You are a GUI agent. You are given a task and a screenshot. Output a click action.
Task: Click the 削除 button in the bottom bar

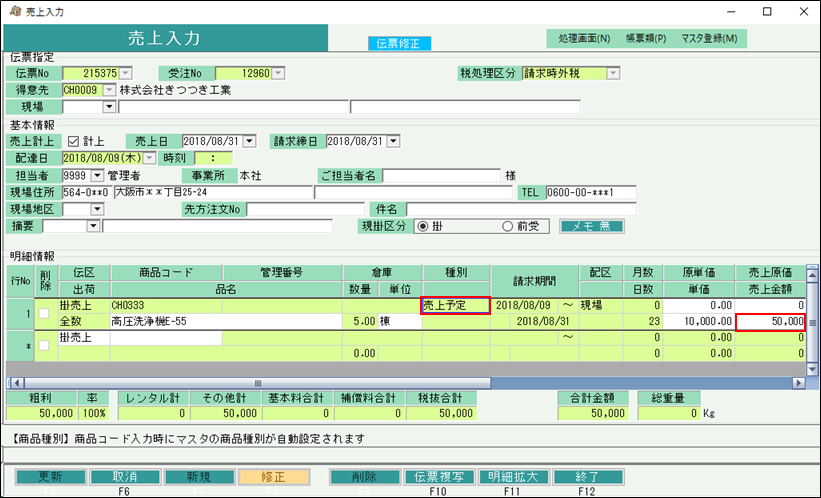[365, 477]
